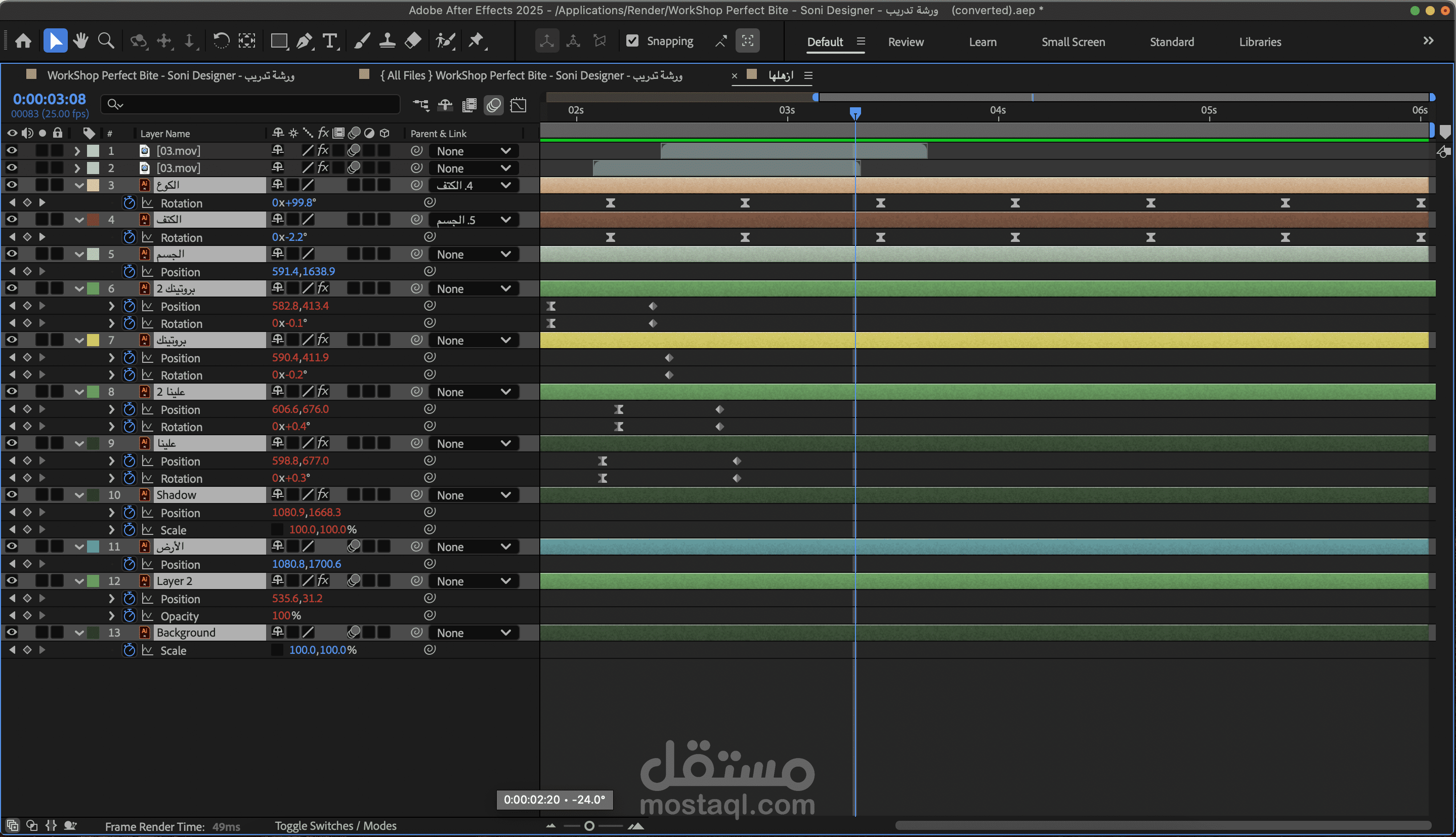The height and width of the screenshot is (837, 1456).
Task: Select the Pen tool
Action: click(x=304, y=41)
